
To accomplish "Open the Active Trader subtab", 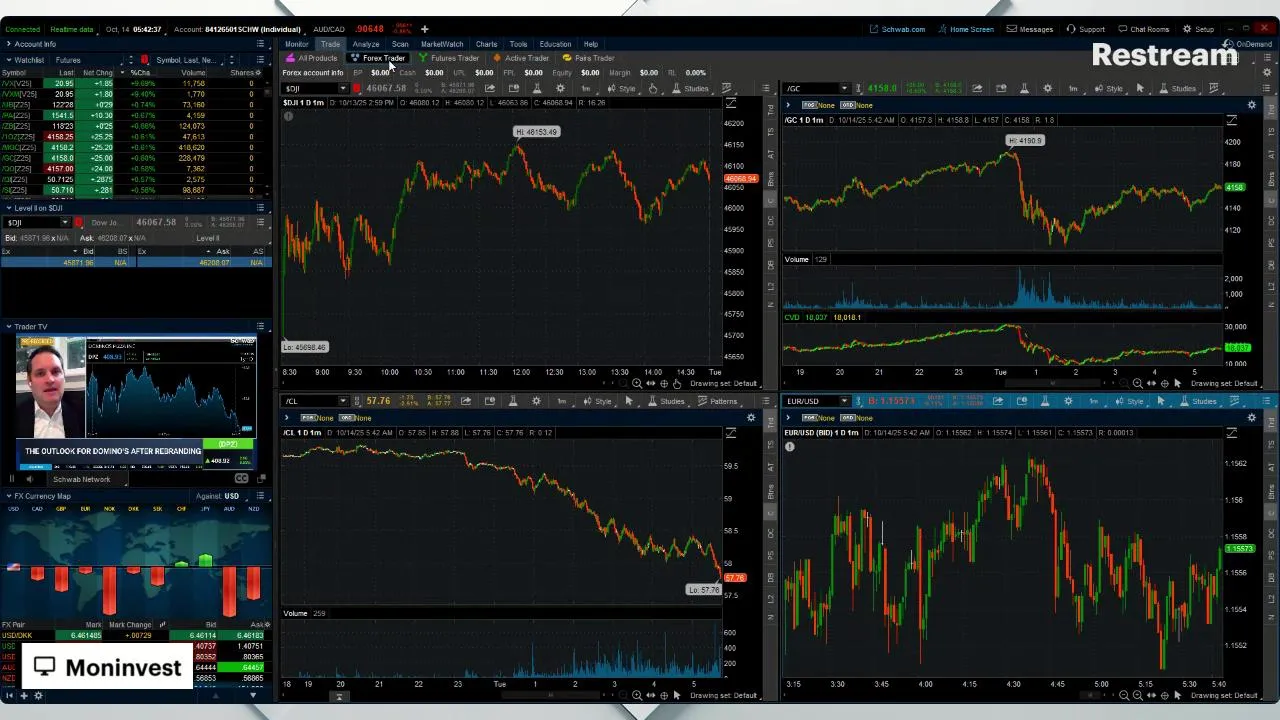I will pyautogui.click(x=521, y=58).
